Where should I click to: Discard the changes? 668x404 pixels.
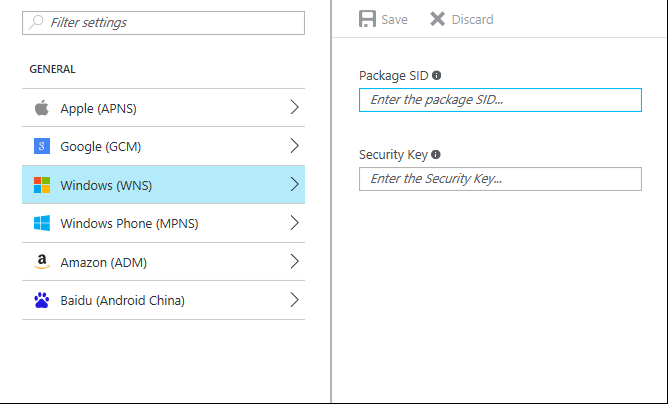click(x=461, y=19)
